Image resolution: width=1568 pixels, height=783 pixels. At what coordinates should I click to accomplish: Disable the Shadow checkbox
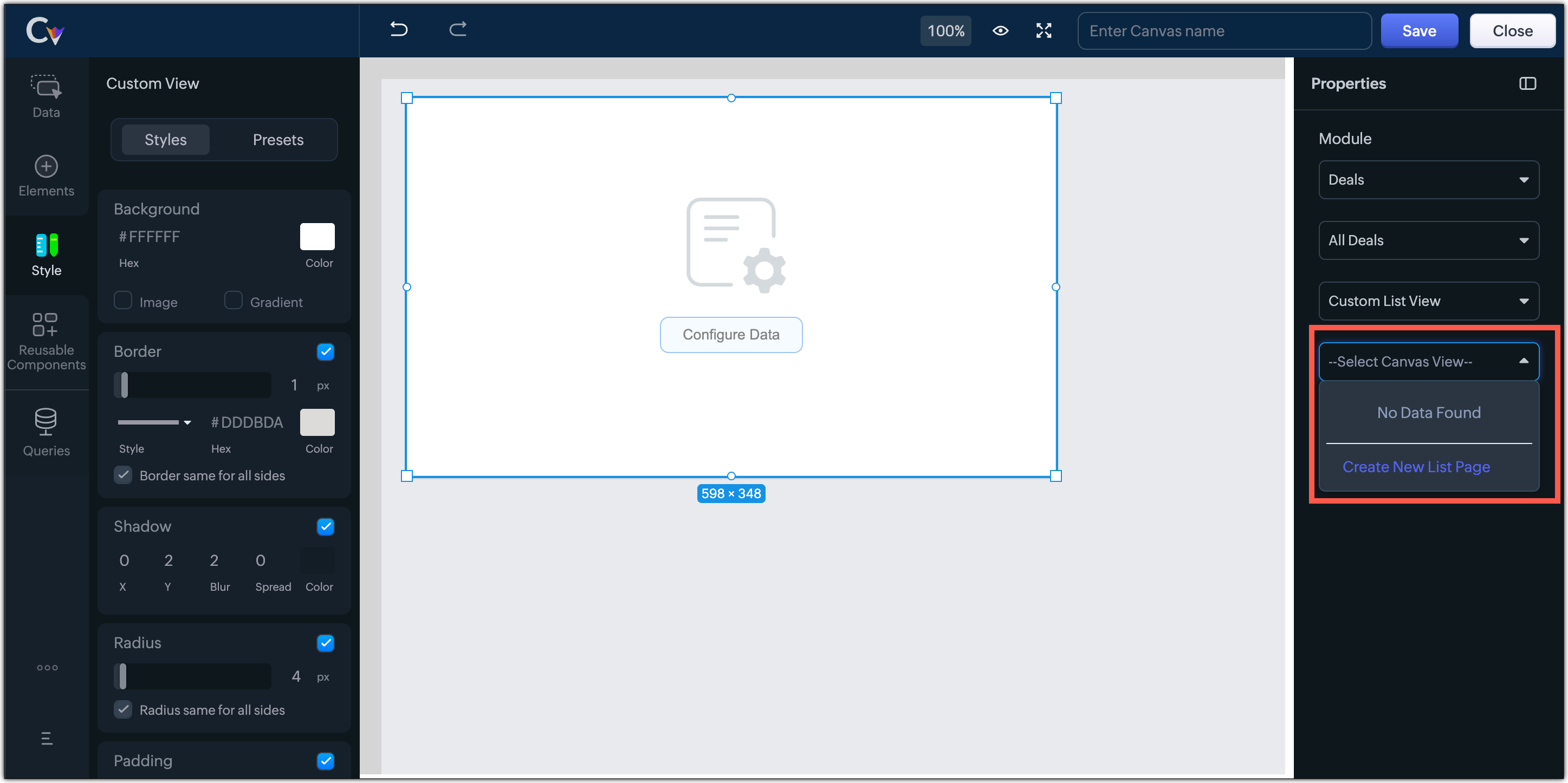tap(326, 526)
